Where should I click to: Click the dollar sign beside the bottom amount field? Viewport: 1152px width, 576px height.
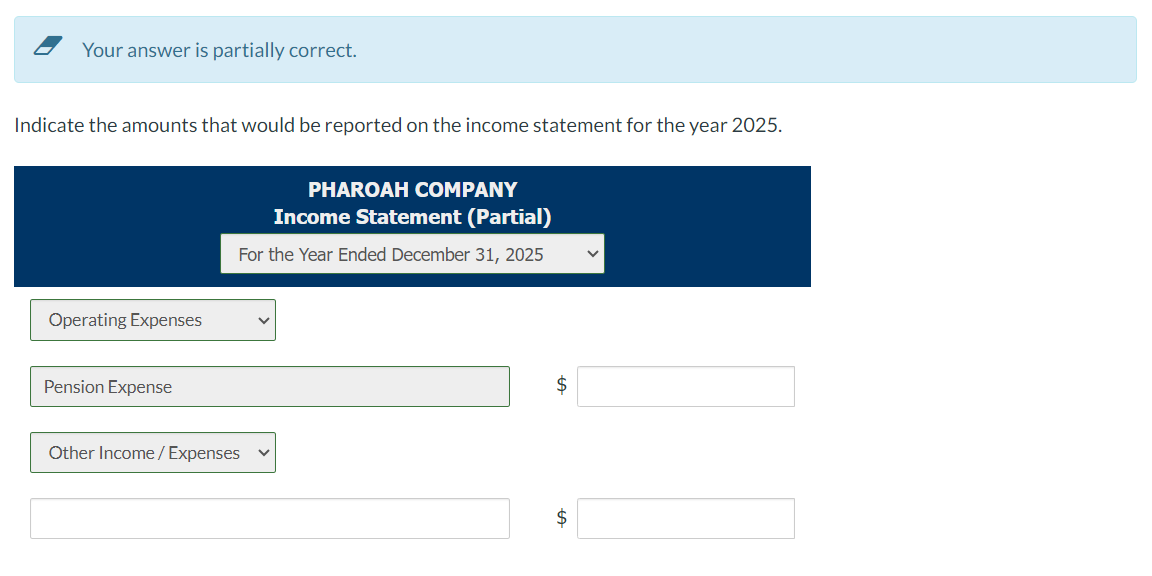(x=560, y=518)
